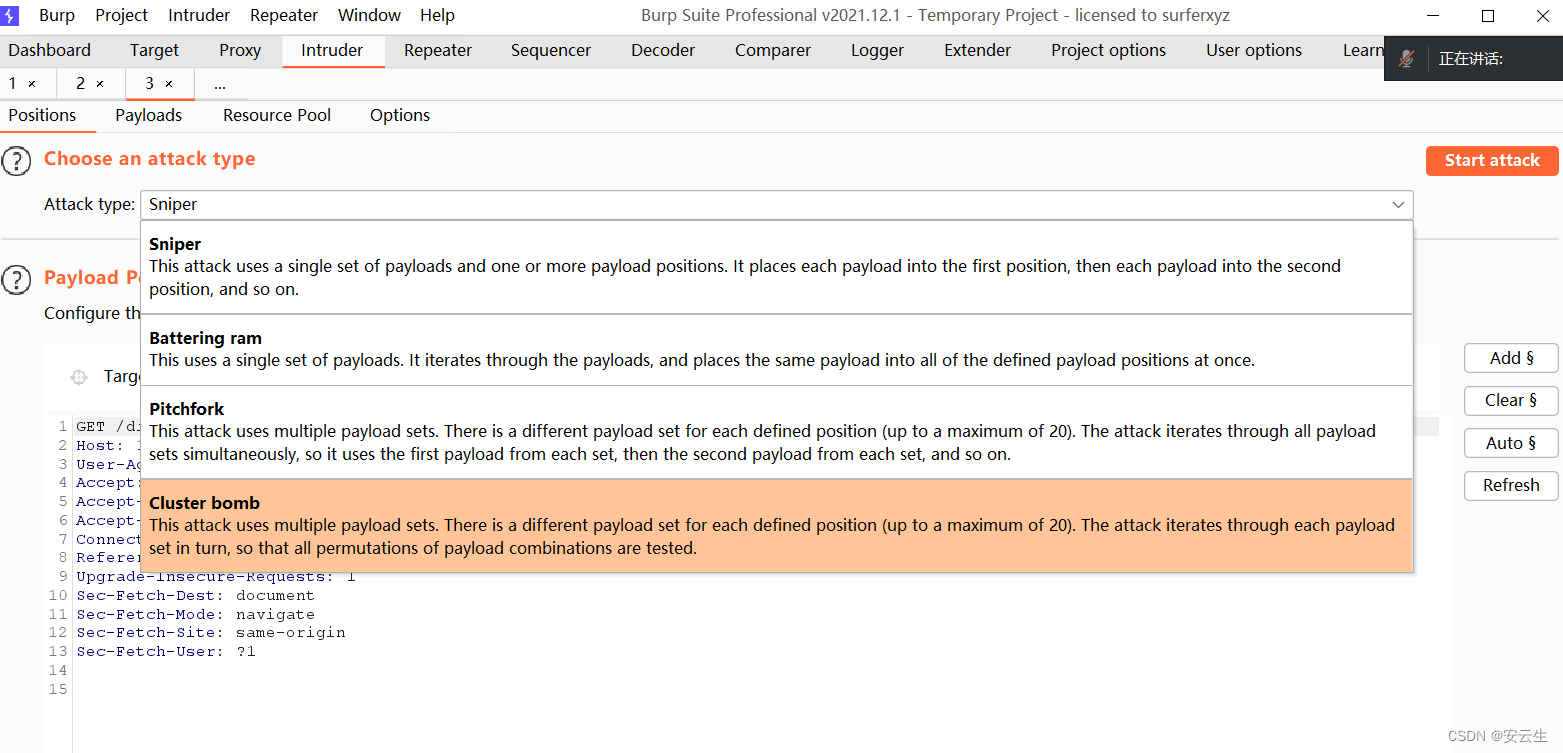Select Intruder attack tab 3
The height and width of the screenshot is (753, 1563).
point(149,84)
